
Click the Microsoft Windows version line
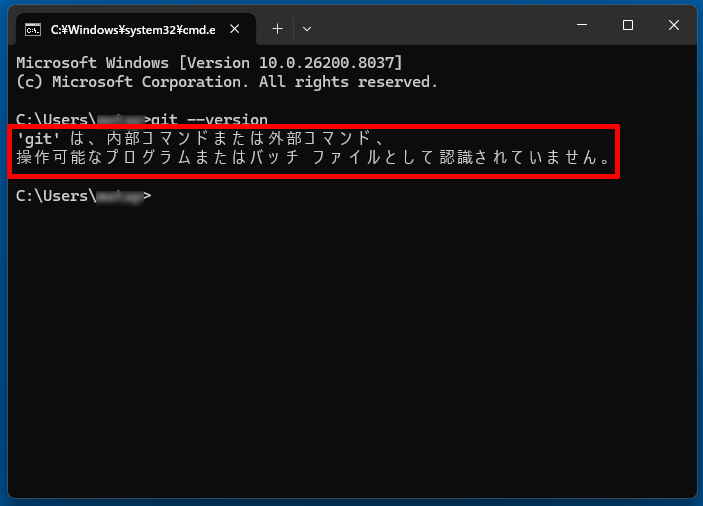209,63
